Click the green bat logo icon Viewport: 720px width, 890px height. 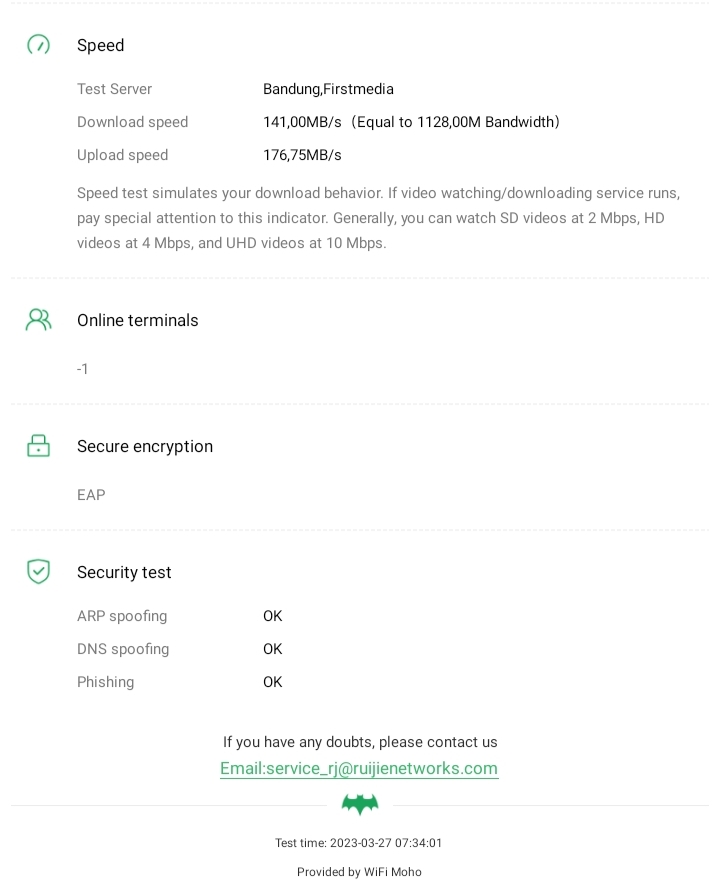coord(360,804)
